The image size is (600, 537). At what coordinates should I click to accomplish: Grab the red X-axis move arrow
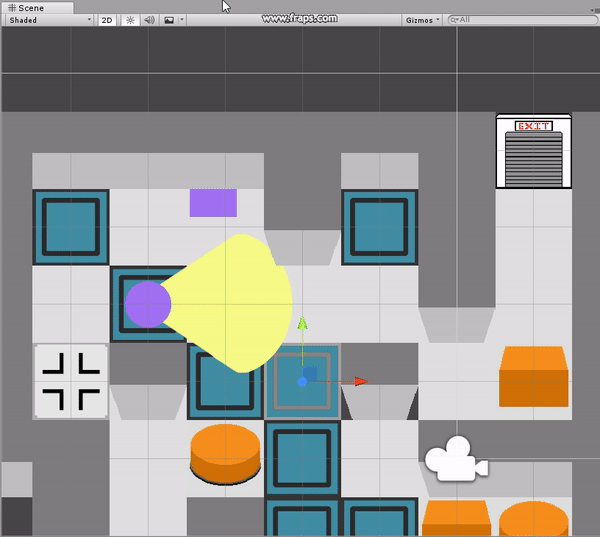361,381
